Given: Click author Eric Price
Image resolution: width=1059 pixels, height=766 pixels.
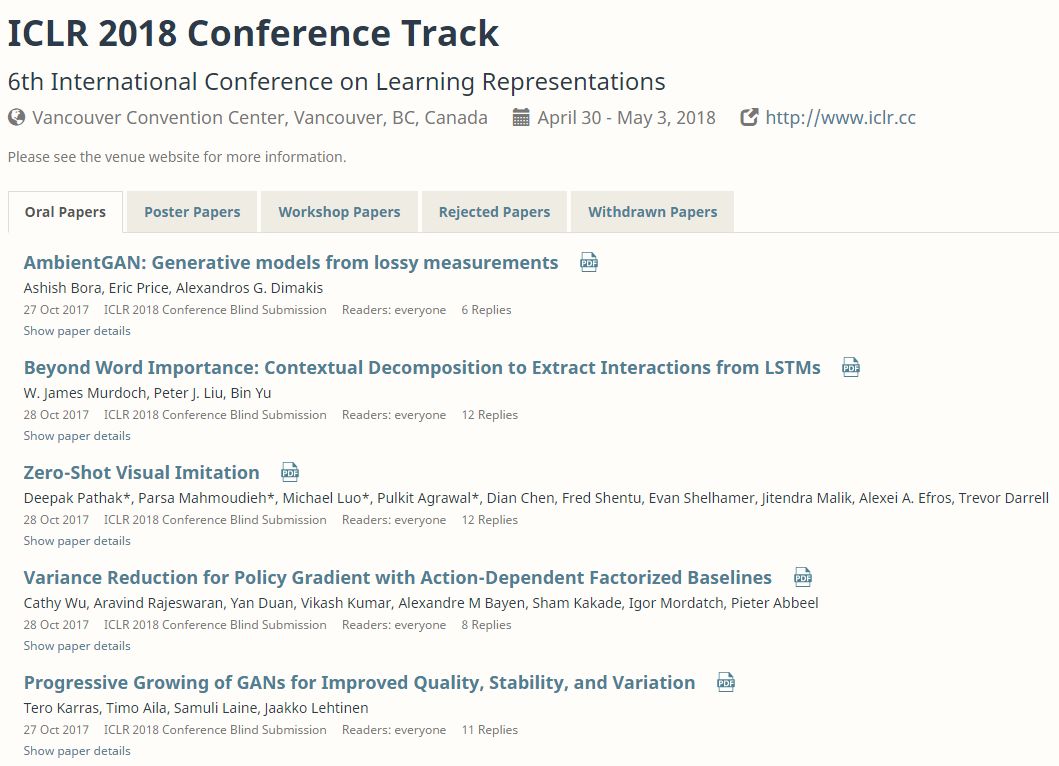Looking at the screenshot, I should (138, 288).
